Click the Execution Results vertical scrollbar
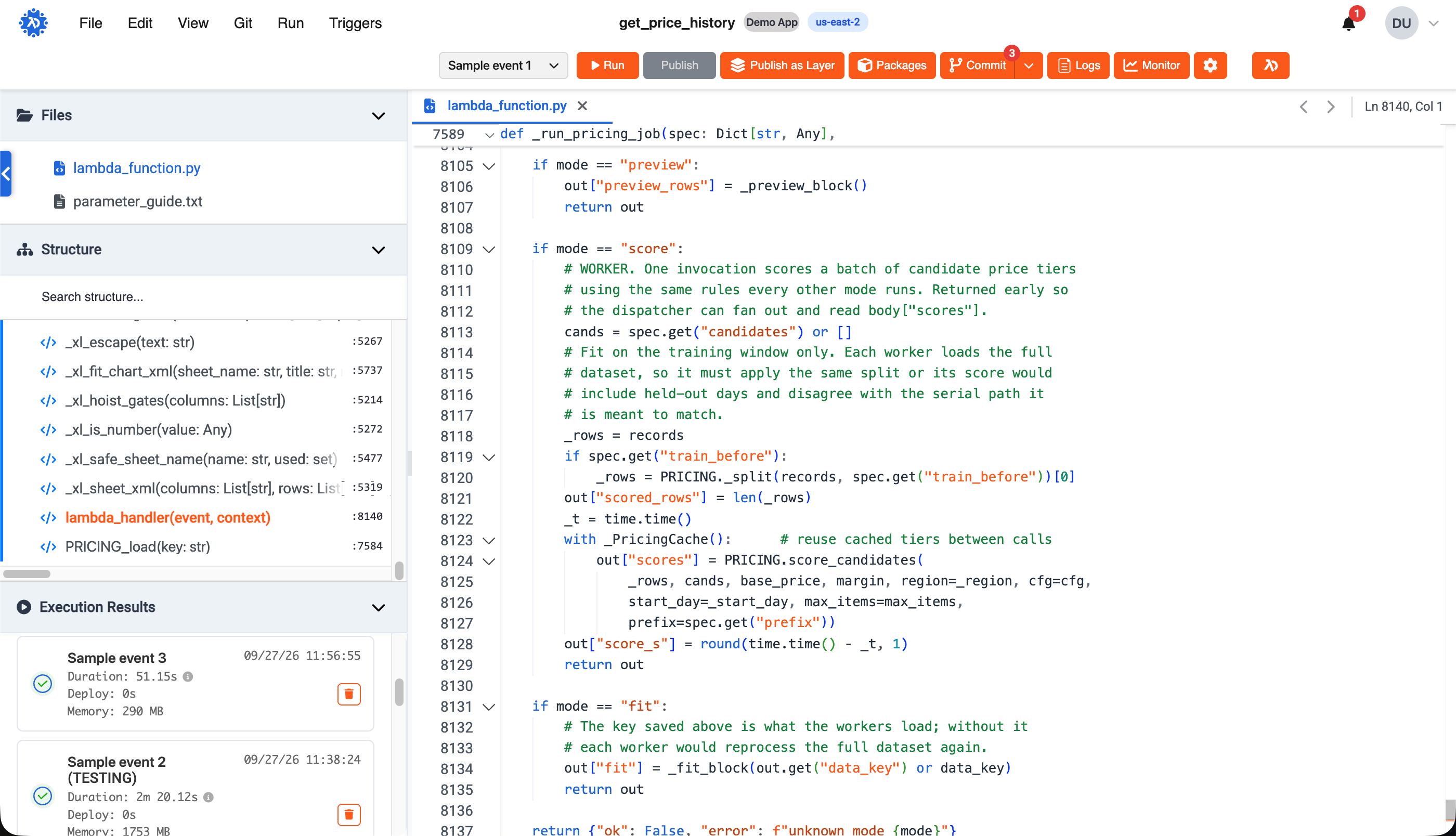1456x836 pixels. click(399, 692)
